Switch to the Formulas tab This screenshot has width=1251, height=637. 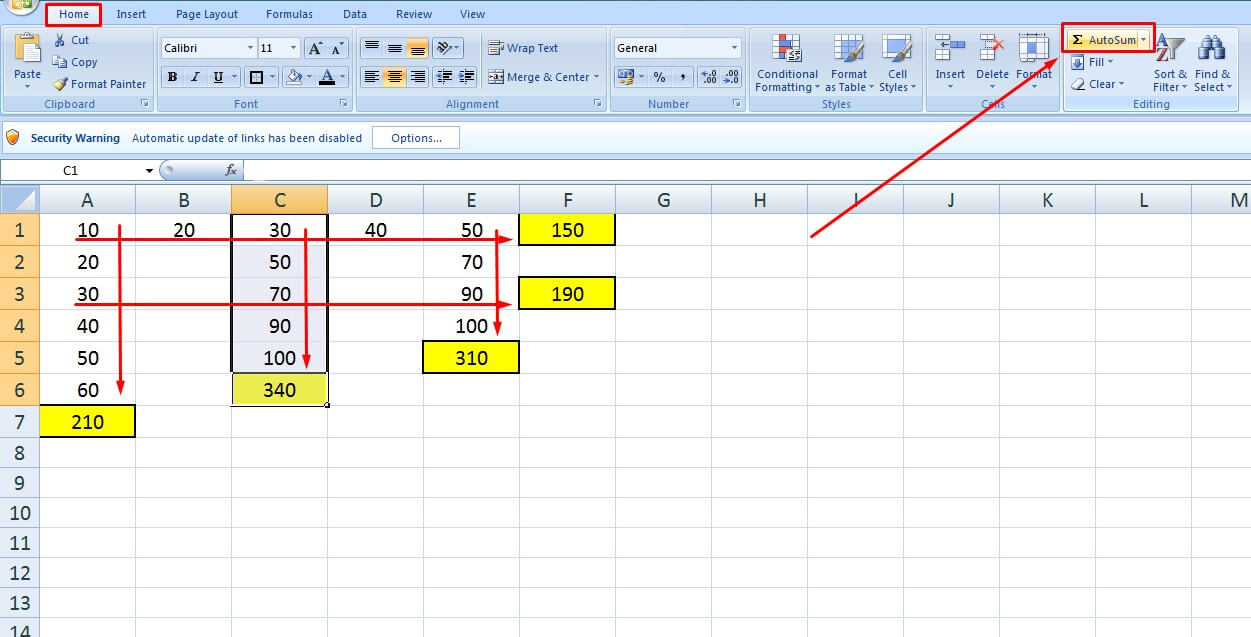click(x=289, y=13)
